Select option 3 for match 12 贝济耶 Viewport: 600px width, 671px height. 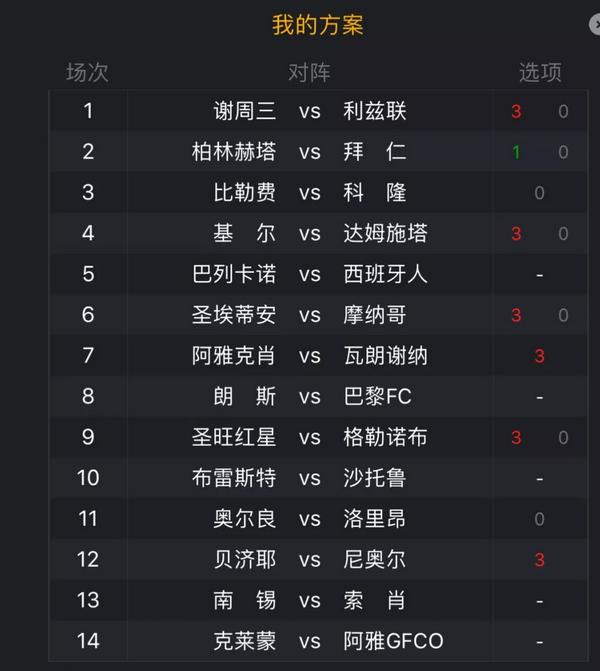click(x=539, y=560)
